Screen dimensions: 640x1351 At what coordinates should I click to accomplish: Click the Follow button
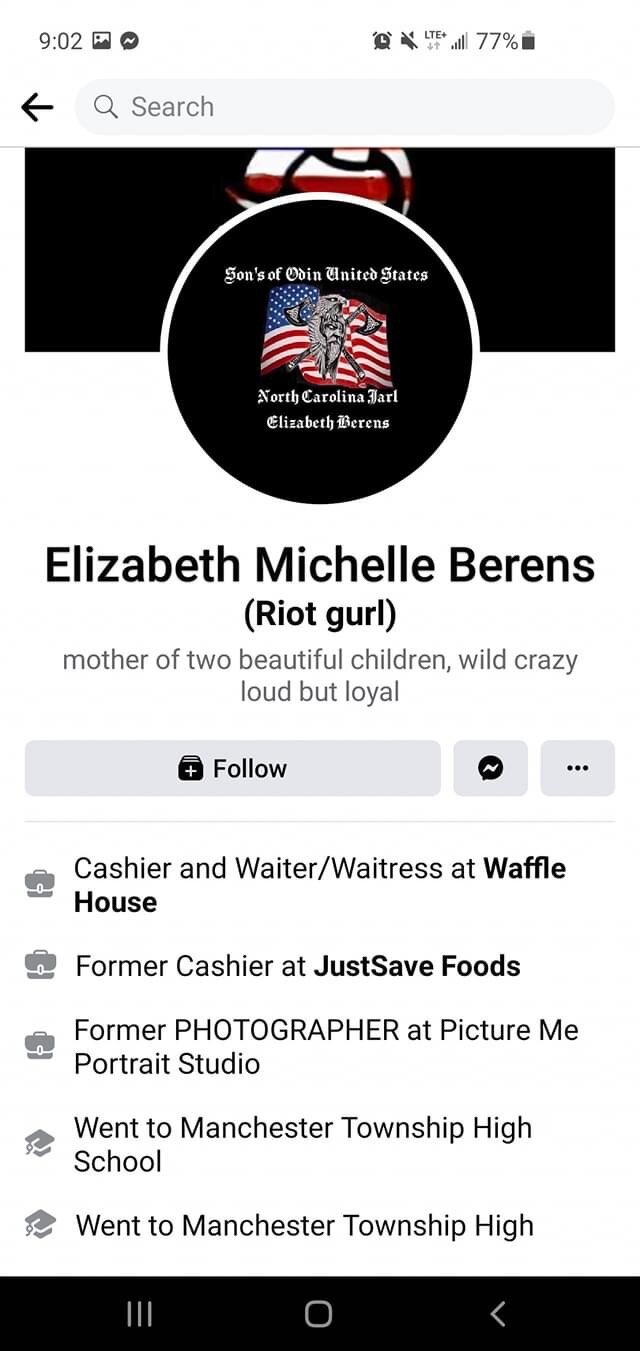click(x=233, y=768)
